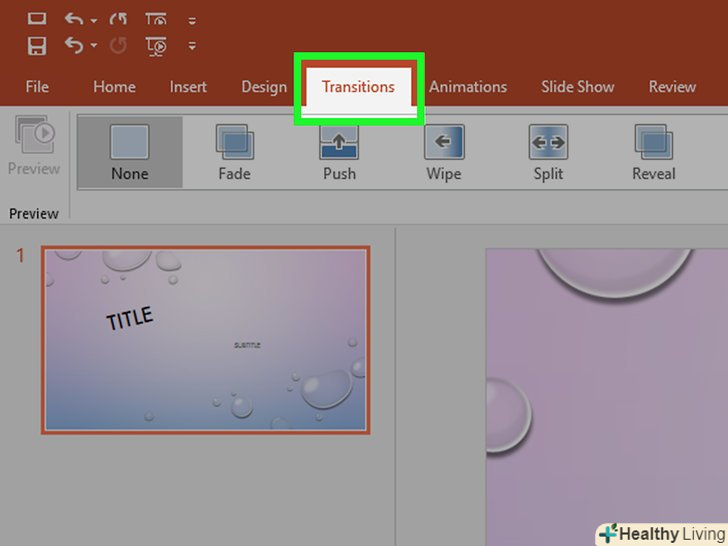
Task: Open Customize Quick Access Toolbar dropdown in Save row
Action: point(192,46)
